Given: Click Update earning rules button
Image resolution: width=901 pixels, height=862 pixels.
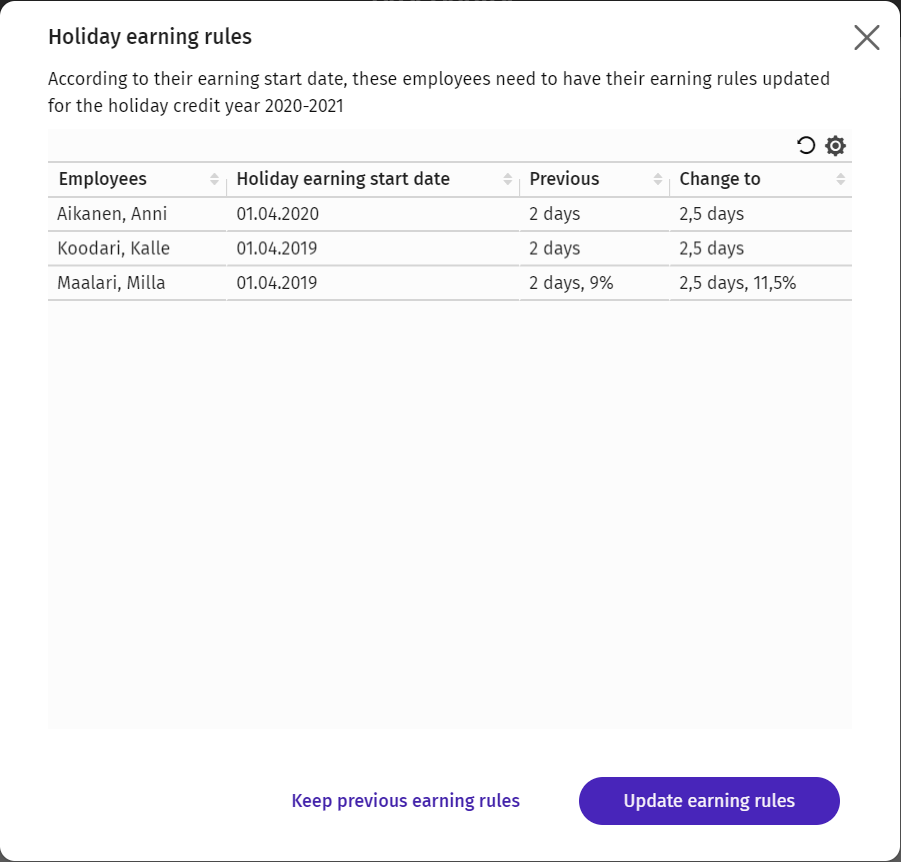Looking at the screenshot, I should [709, 801].
